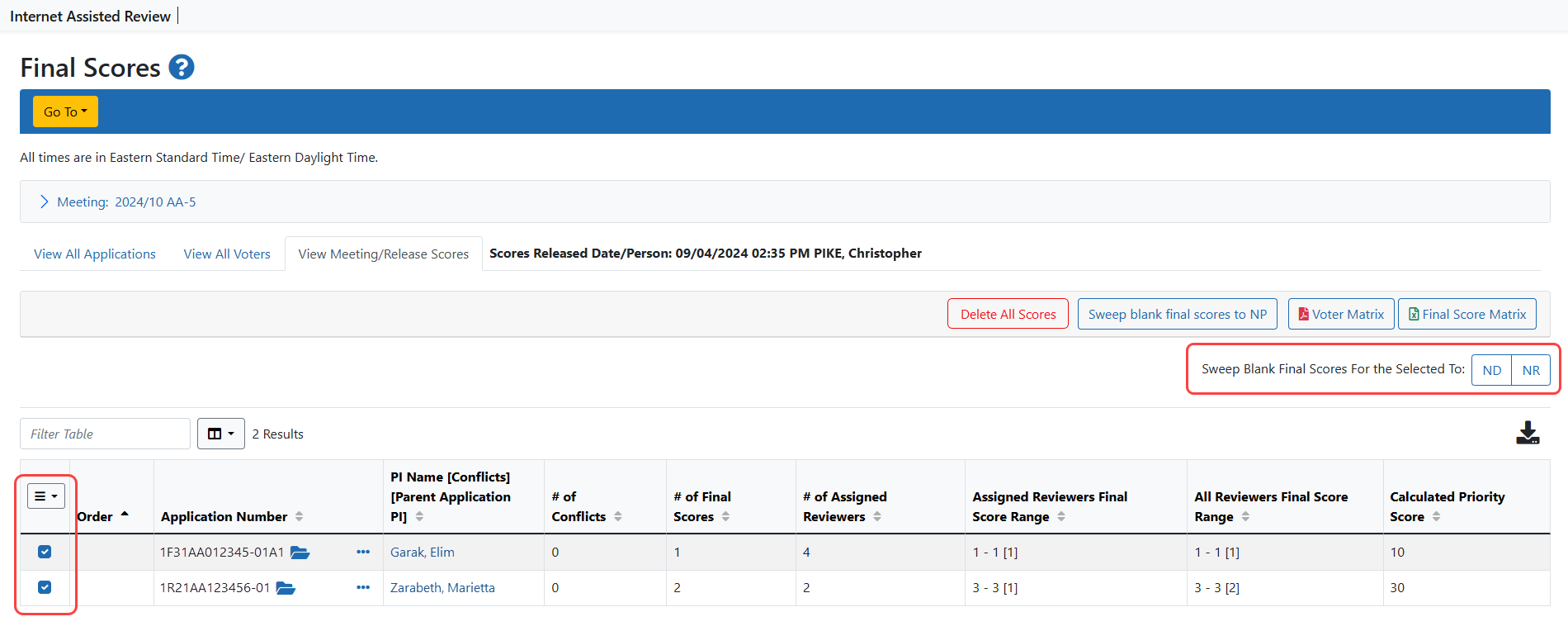Sort by Application Number column
Viewport: 1568px width, 631px height.
[299, 516]
